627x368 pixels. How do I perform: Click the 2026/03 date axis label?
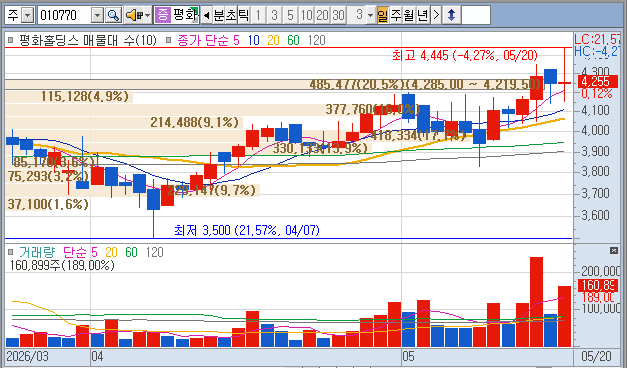(x=28, y=356)
